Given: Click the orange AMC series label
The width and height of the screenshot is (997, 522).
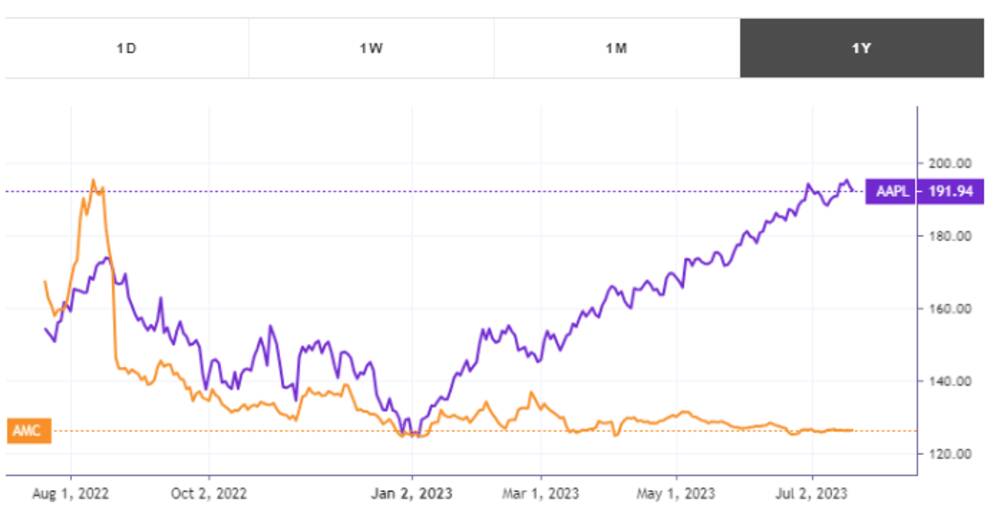Looking at the screenshot, I should pyautogui.click(x=29, y=431).
